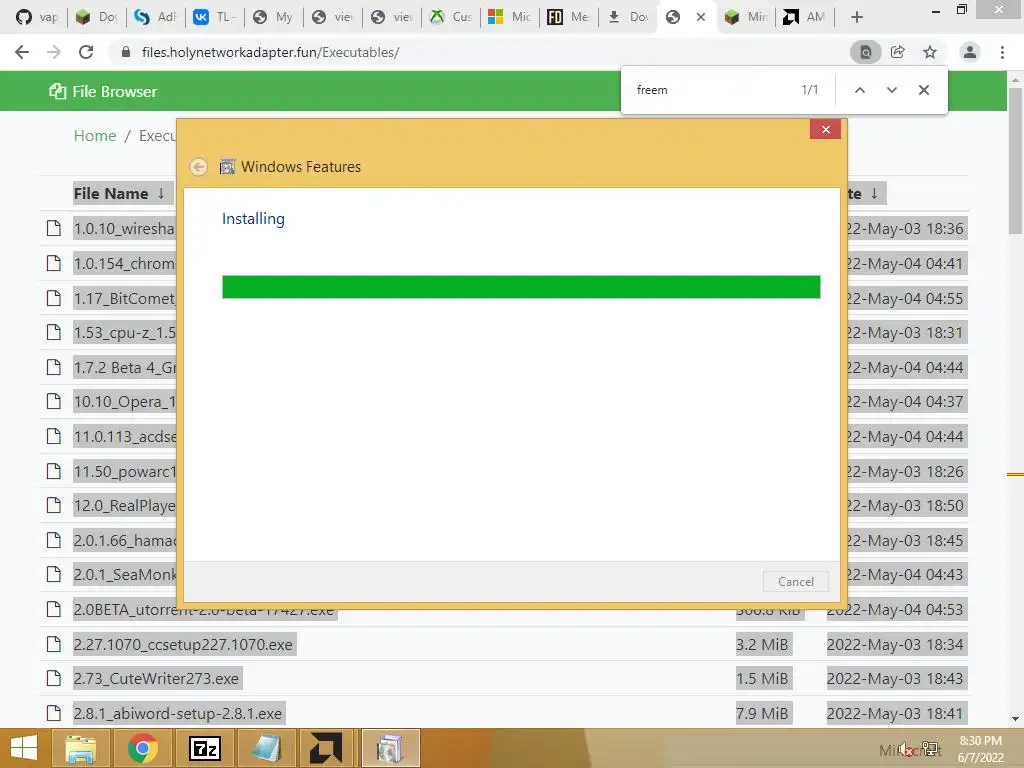Click the address bar URL
1024x768 pixels.
(x=270, y=52)
